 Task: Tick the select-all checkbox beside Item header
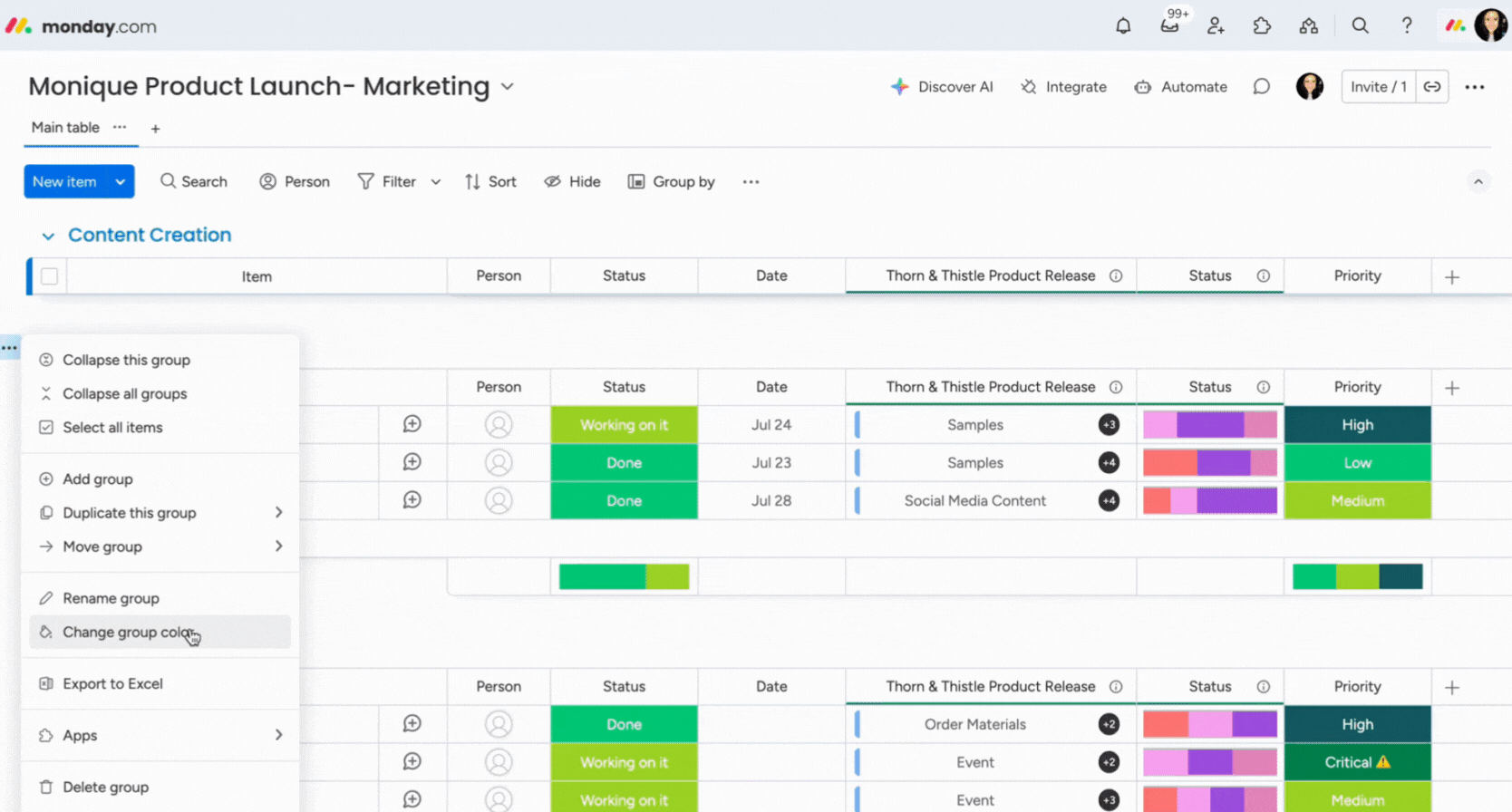50,276
